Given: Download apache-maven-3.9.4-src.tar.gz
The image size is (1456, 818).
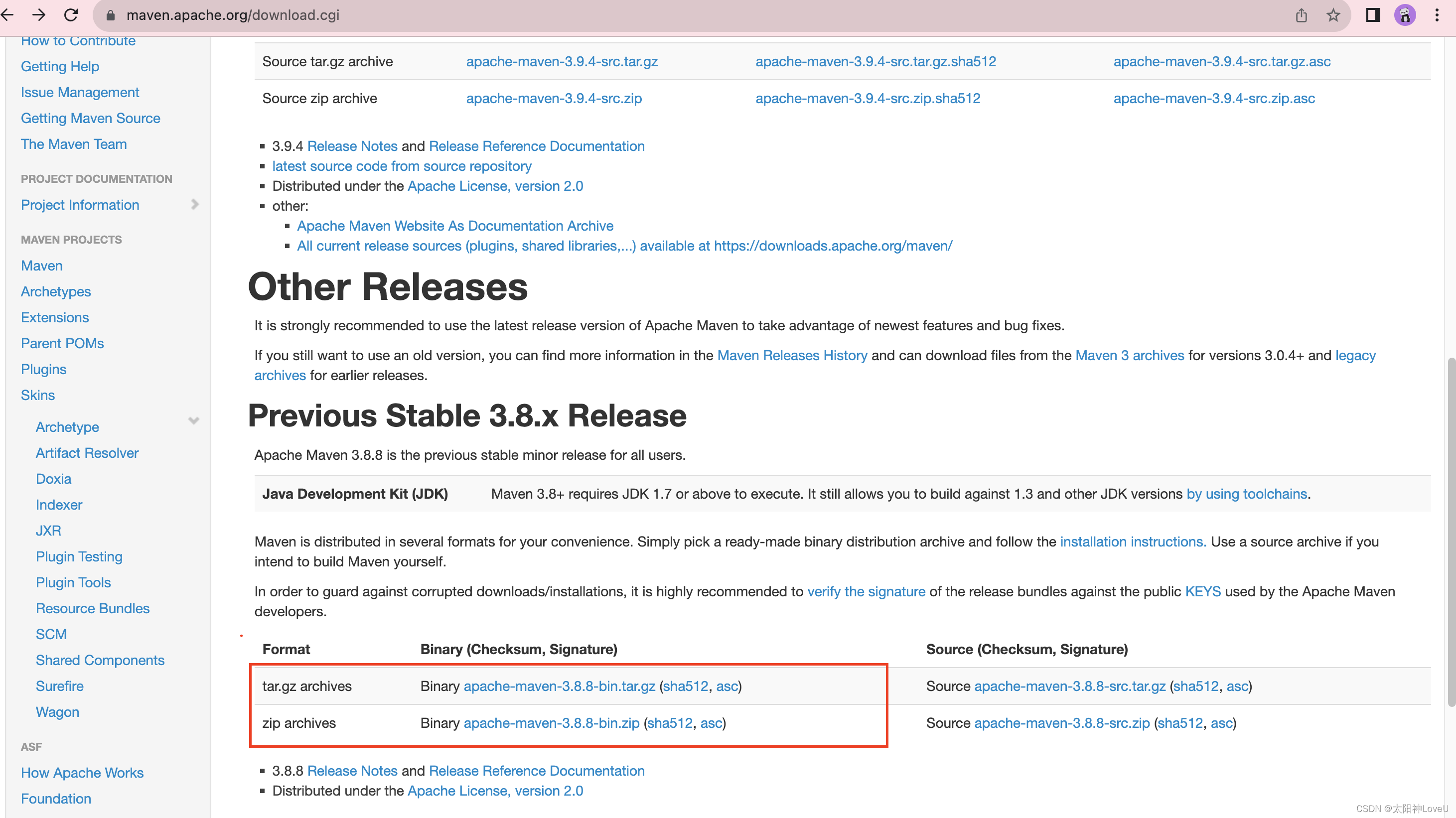Looking at the screenshot, I should pos(562,62).
